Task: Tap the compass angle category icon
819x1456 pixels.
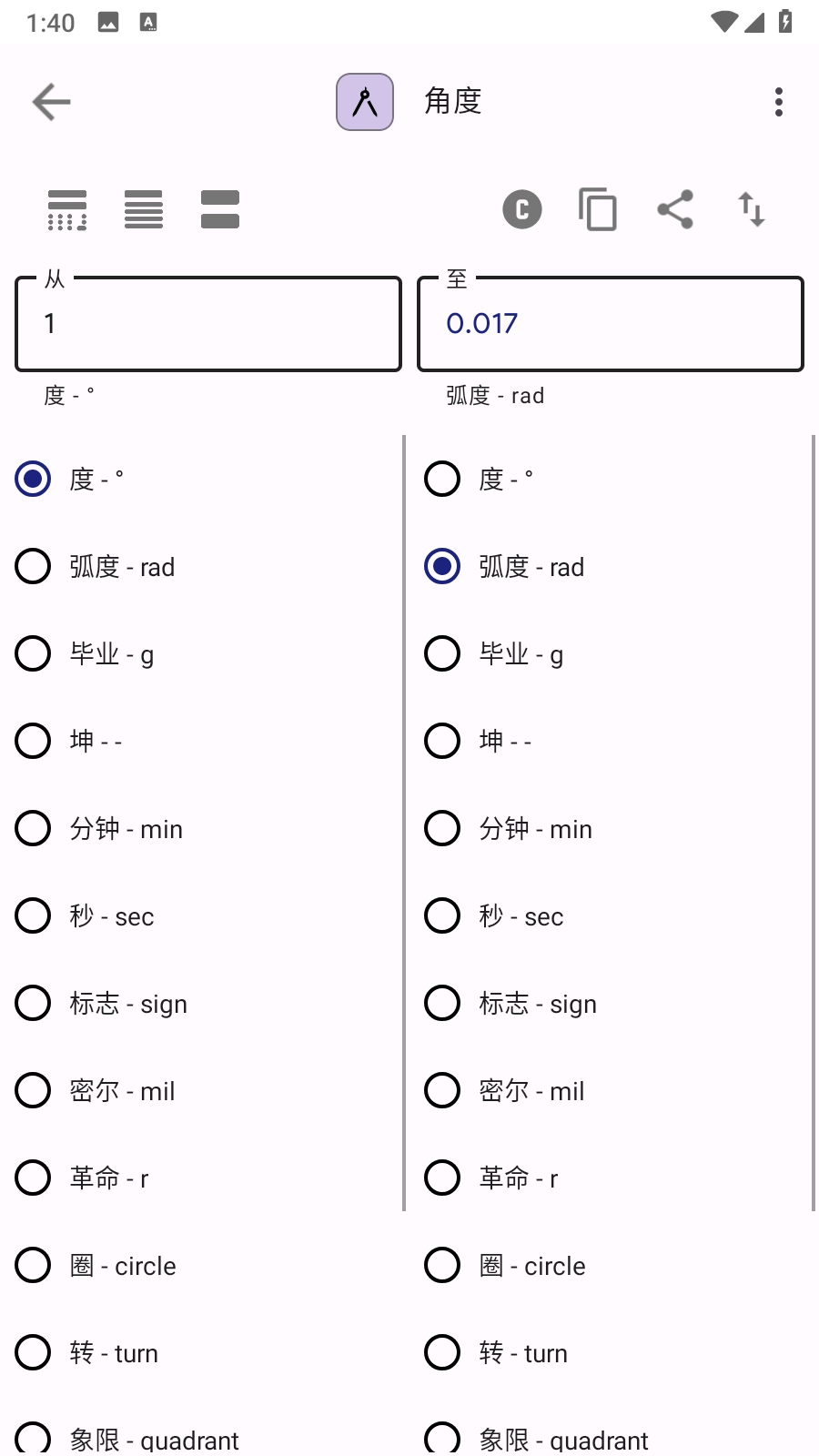Action: point(364,101)
